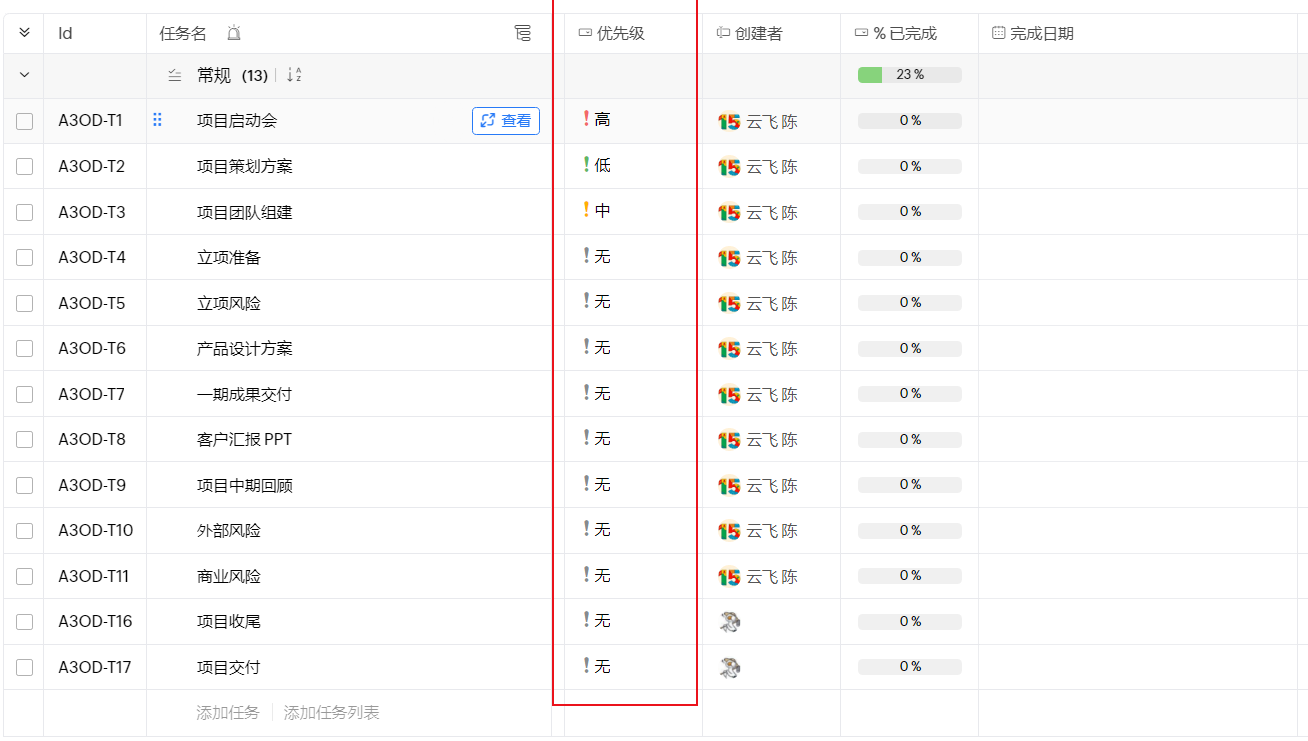Viewport: 1308px width, 741px height.
Task: Click creator name 云飞陈 in 商业风险 row
Action: tap(772, 577)
